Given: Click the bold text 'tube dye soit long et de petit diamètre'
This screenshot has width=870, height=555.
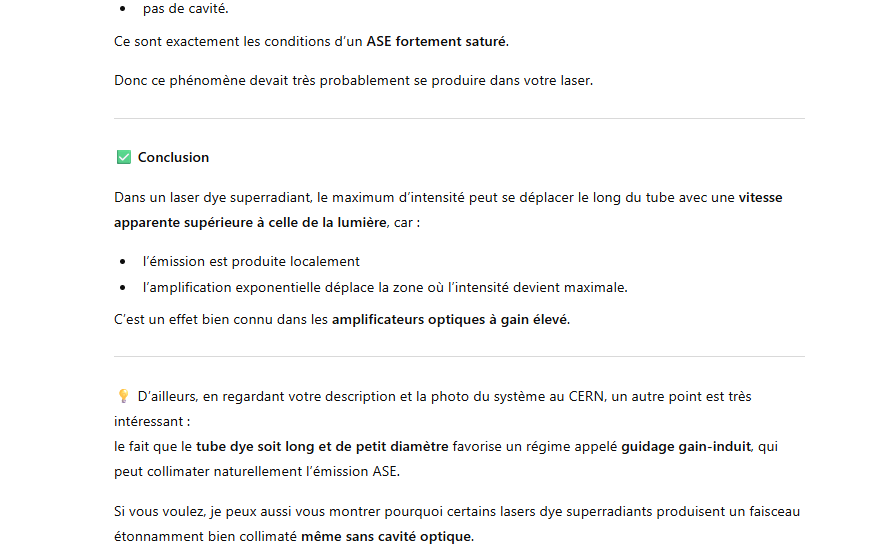Looking at the screenshot, I should (x=323, y=446).
